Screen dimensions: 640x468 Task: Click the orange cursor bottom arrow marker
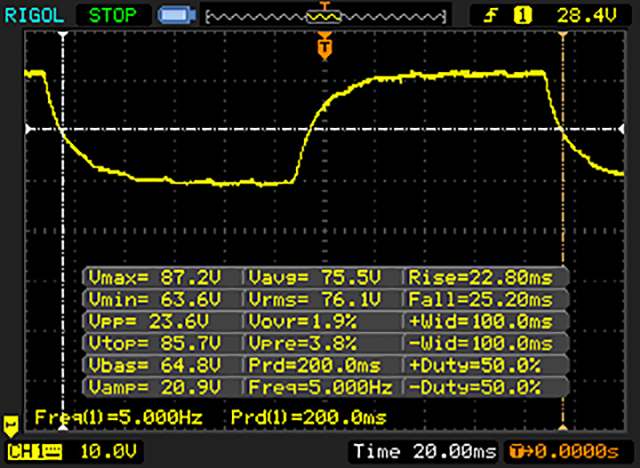coord(563,427)
